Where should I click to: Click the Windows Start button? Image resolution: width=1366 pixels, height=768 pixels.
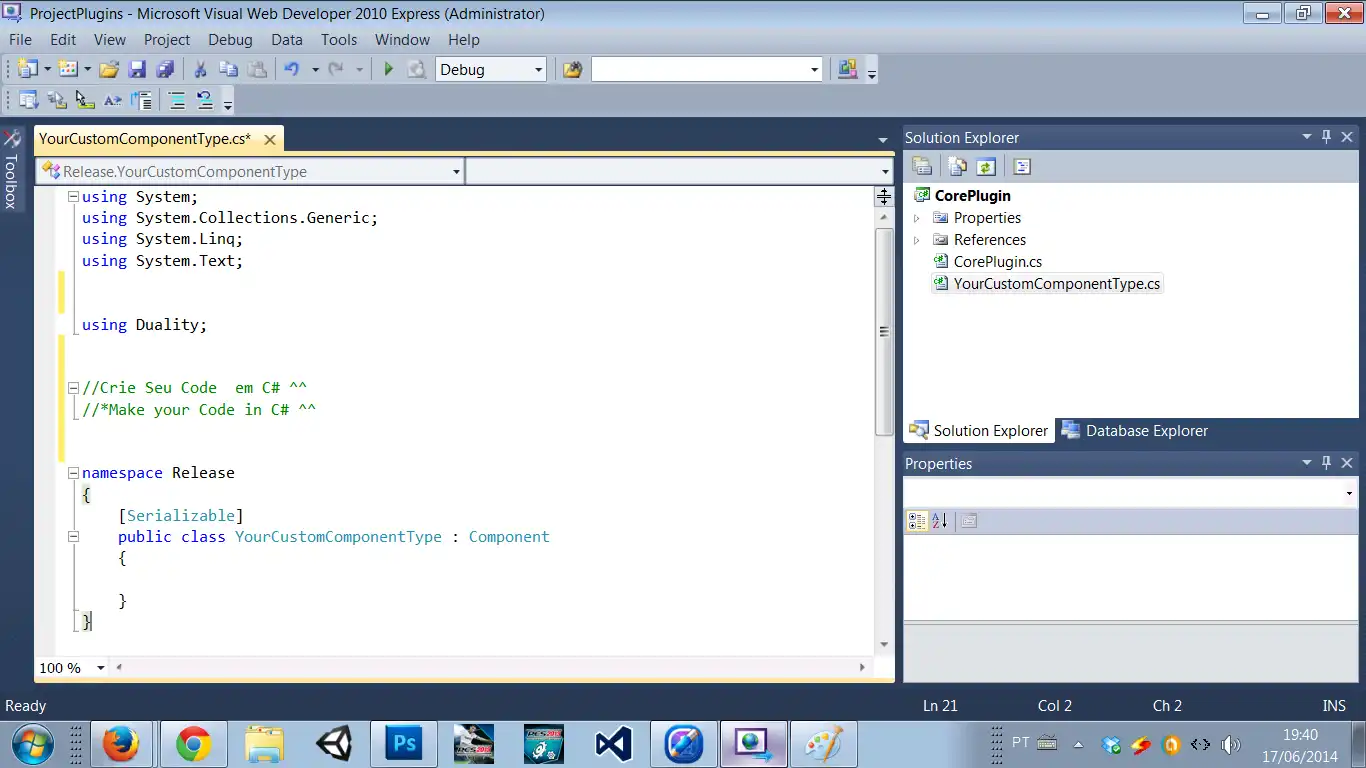[x=33, y=744]
